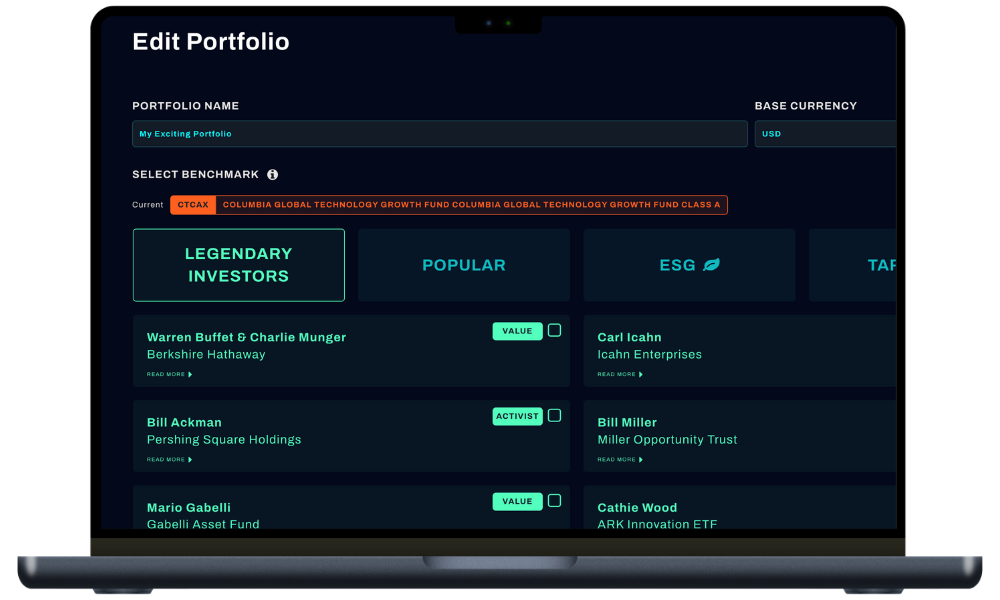
Task: Click the ARK Innovation ETF text
Action: pyautogui.click(x=657, y=524)
